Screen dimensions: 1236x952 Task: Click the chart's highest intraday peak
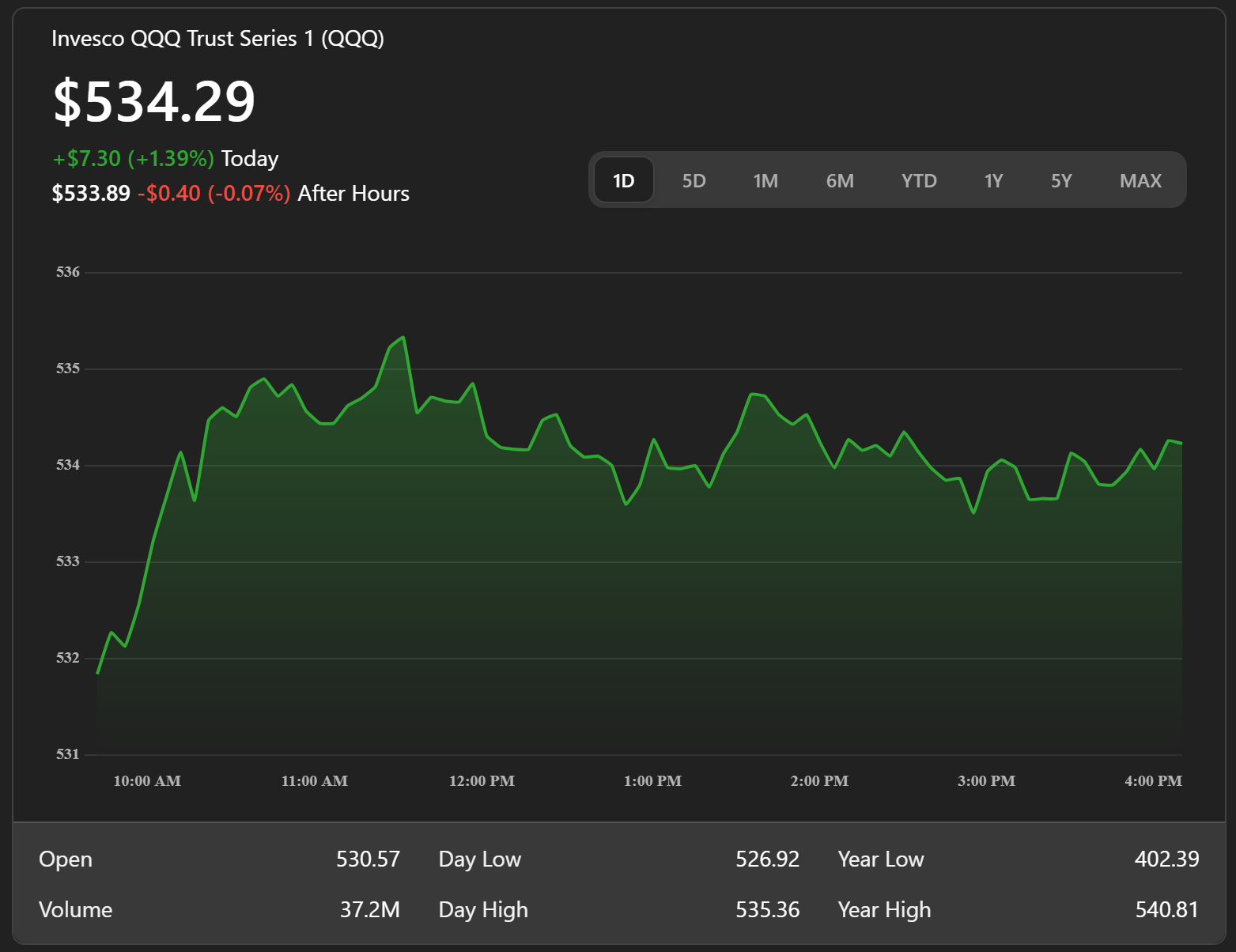pyautogui.click(x=403, y=338)
